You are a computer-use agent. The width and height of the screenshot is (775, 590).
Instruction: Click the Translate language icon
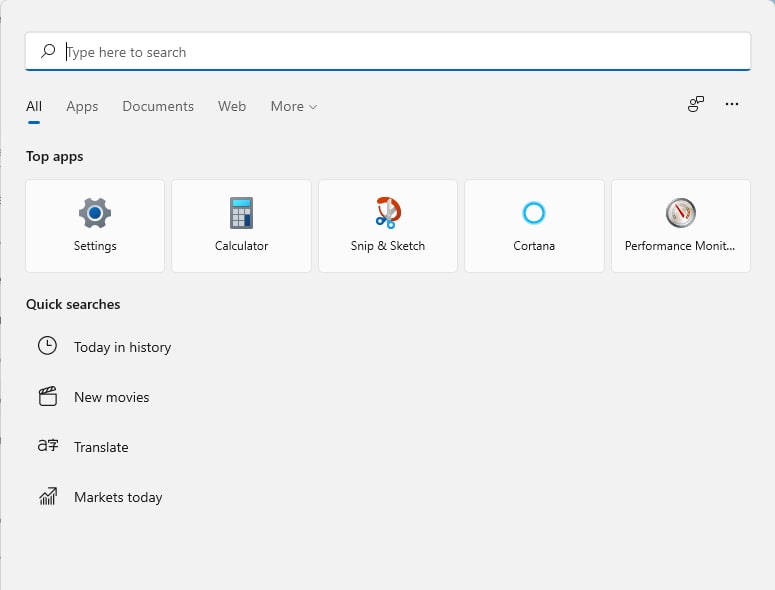[x=48, y=446]
